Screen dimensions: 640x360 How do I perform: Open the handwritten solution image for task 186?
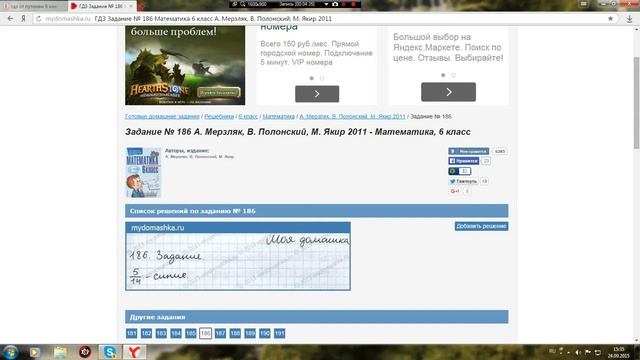[x=238, y=256]
